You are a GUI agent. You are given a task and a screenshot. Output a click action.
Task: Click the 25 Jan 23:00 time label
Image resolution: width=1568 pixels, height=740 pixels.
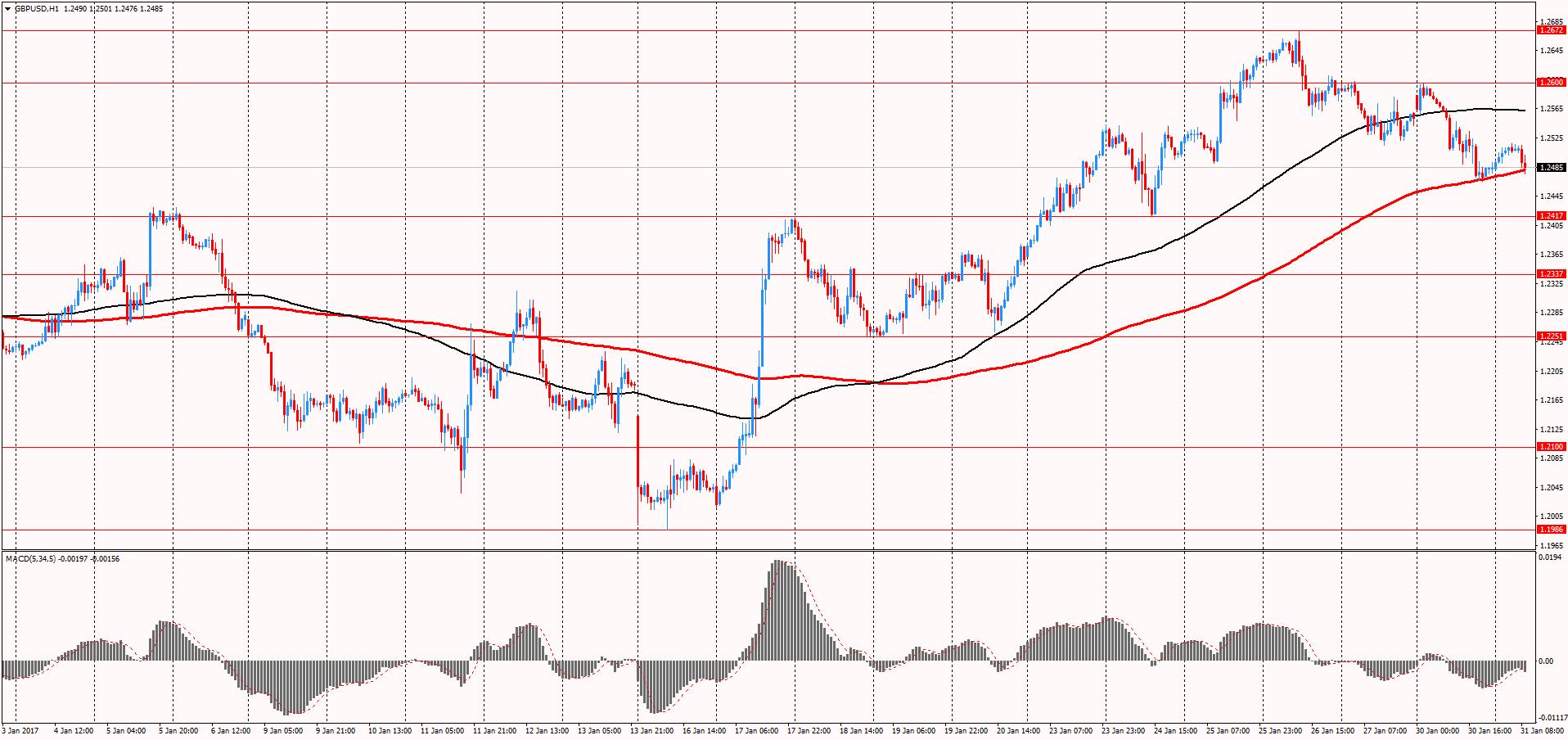point(1282,729)
